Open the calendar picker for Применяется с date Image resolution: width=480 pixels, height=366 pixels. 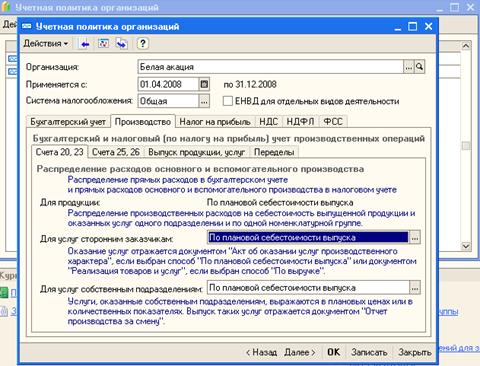(204, 84)
